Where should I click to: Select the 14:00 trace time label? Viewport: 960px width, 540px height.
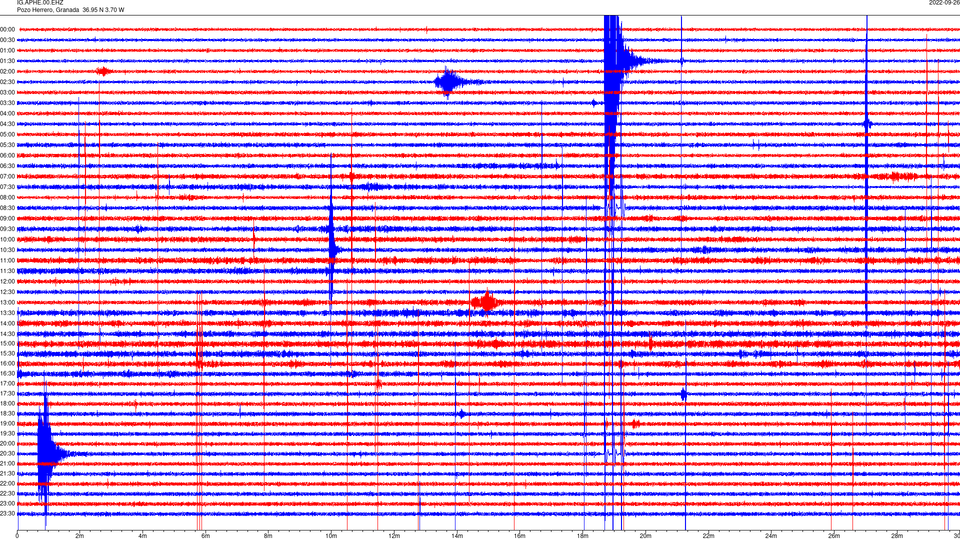pyautogui.click(x=8, y=323)
